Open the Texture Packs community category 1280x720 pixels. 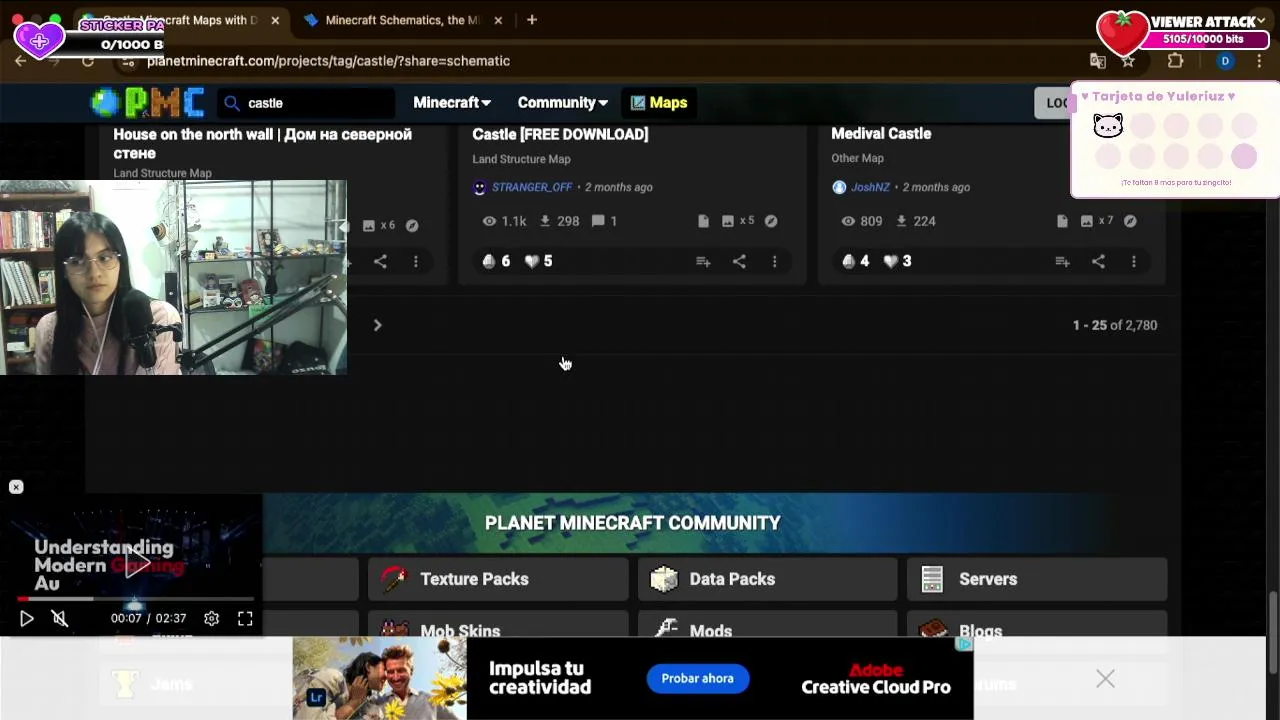coord(498,579)
